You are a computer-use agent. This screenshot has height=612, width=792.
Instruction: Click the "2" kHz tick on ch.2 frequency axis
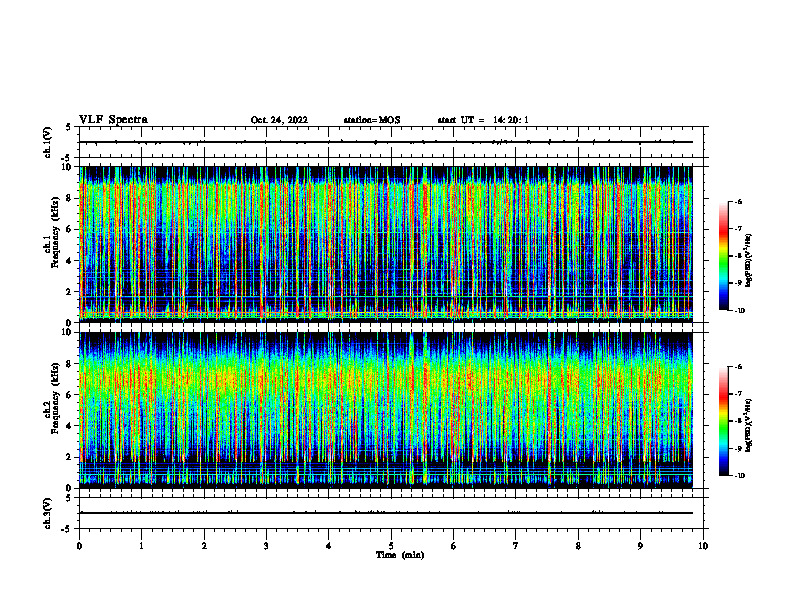pyautogui.click(x=69, y=457)
